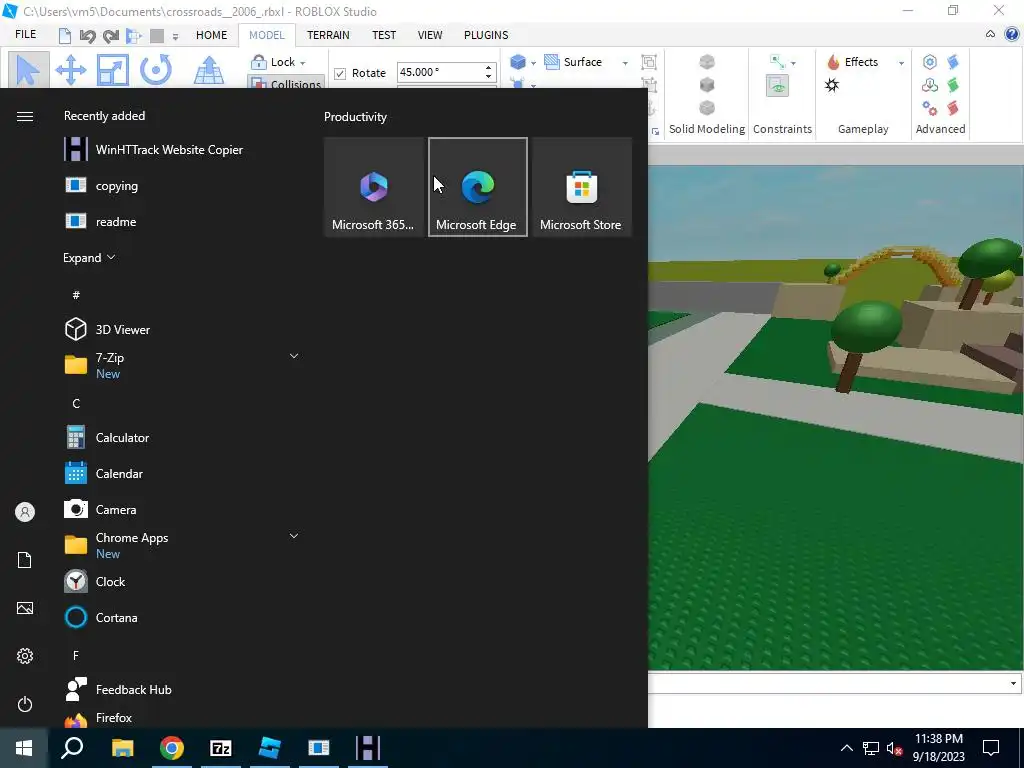Viewport: 1024px width, 768px height.
Task: Launch WinHTTrack Website Copier
Action: [153, 150]
